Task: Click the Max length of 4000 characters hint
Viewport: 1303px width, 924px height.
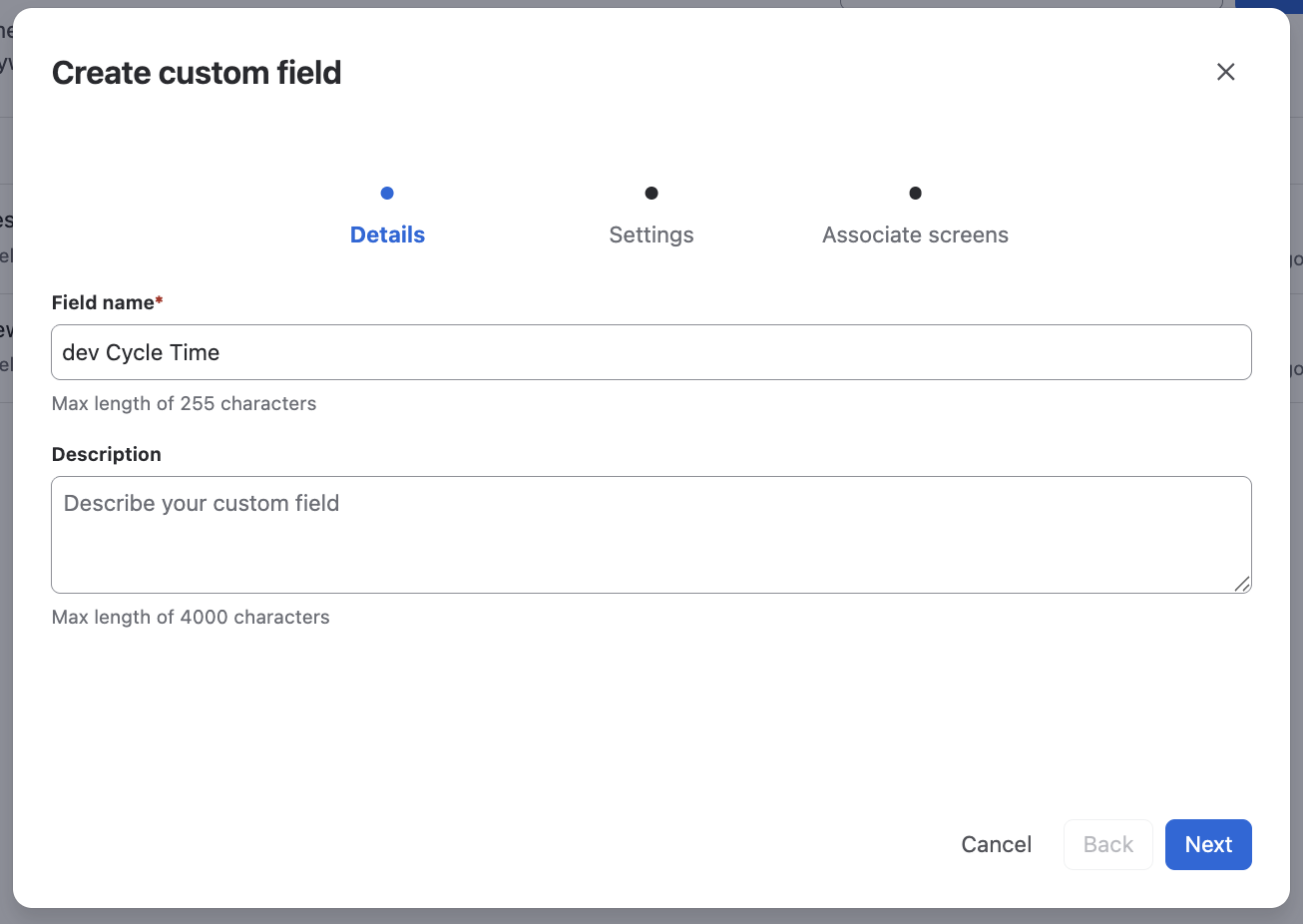Action: 191,617
